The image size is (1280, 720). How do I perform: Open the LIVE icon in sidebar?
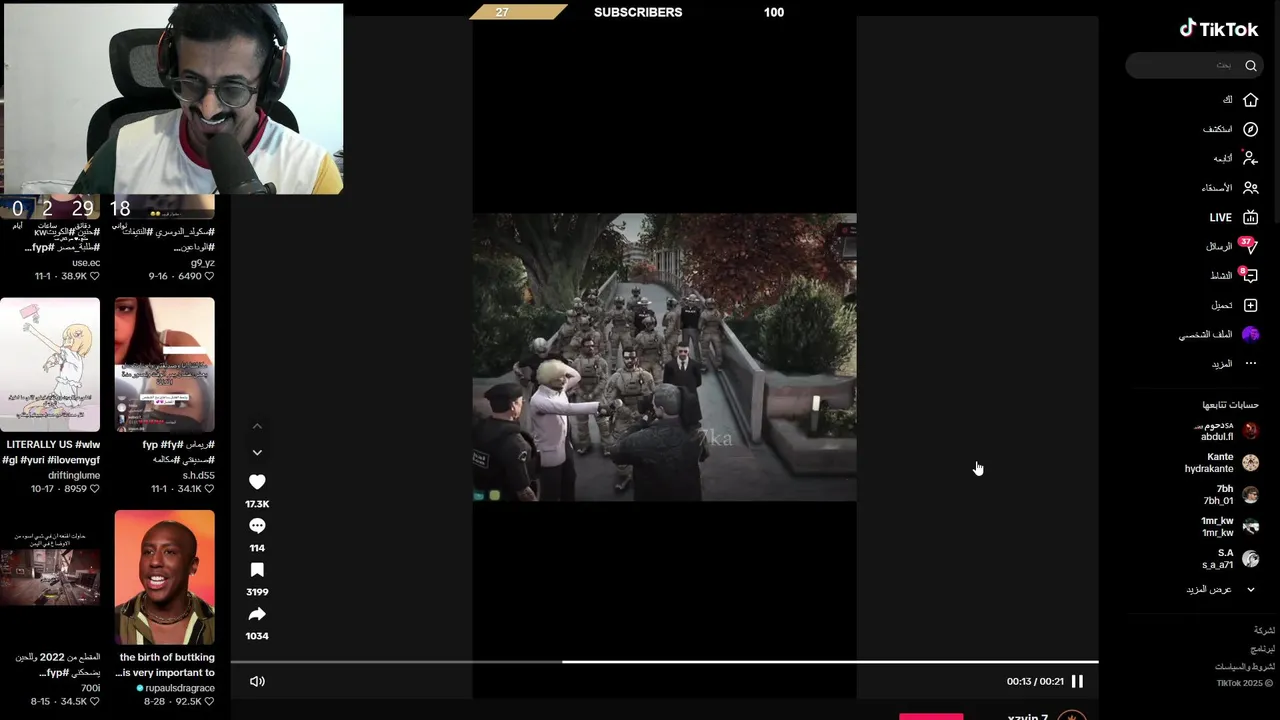tap(1250, 217)
